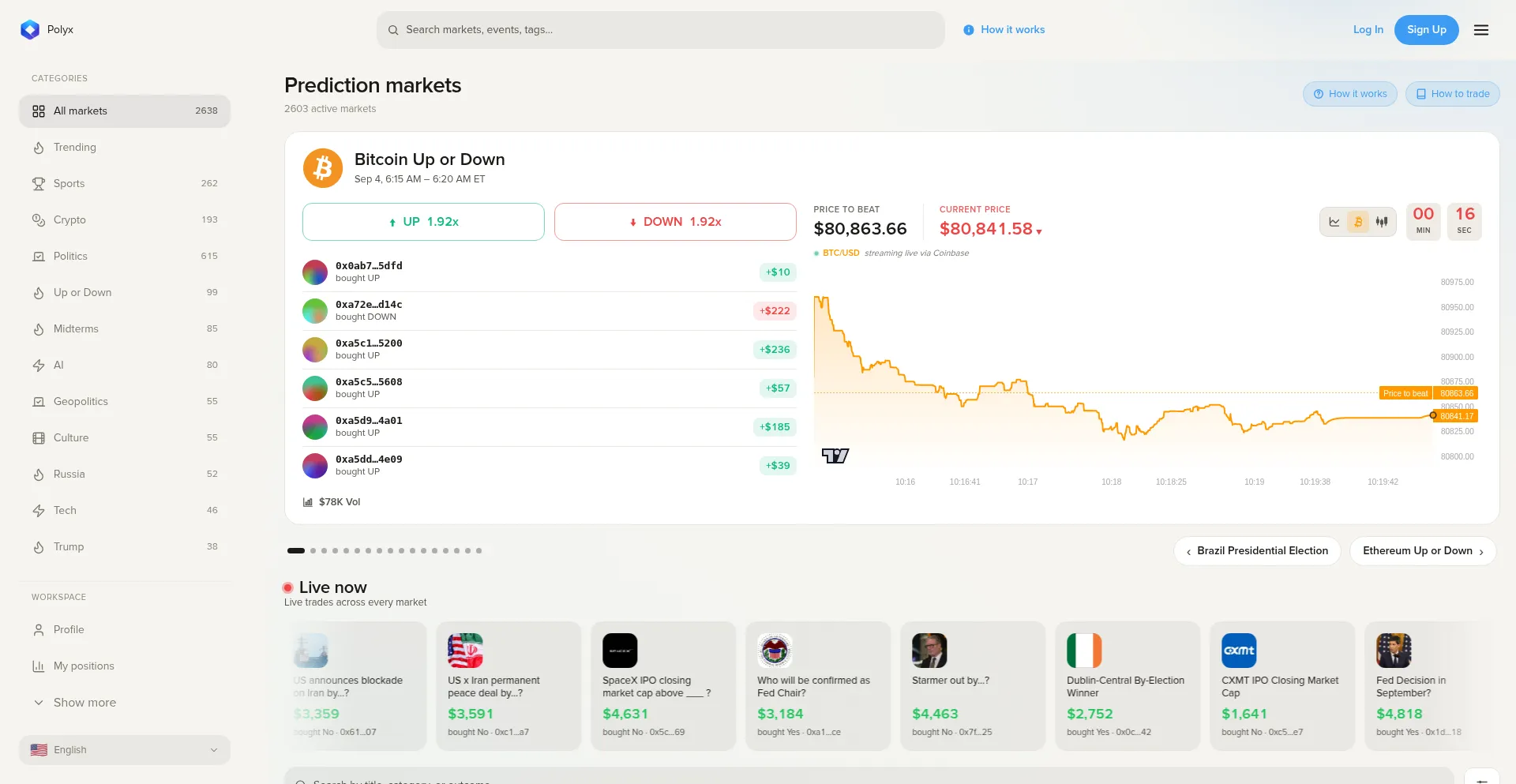Viewport: 1516px width, 784px height.
Task: Expand Show more in the sidebar
Action: [125, 703]
